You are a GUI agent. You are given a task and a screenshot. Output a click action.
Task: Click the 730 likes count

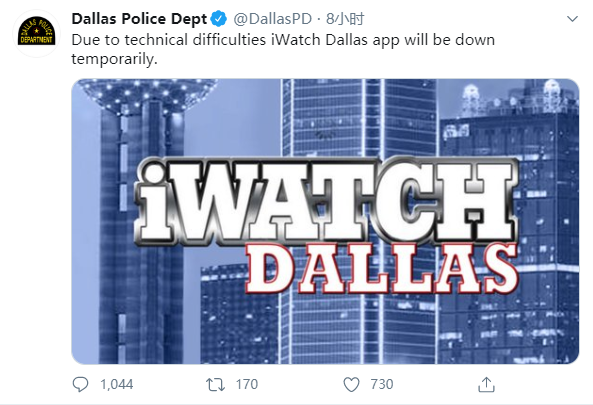(382, 385)
